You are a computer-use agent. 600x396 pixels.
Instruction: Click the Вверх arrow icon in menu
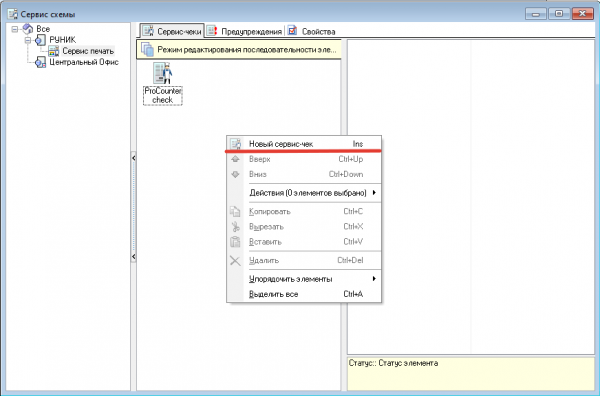(x=235, y=159)
